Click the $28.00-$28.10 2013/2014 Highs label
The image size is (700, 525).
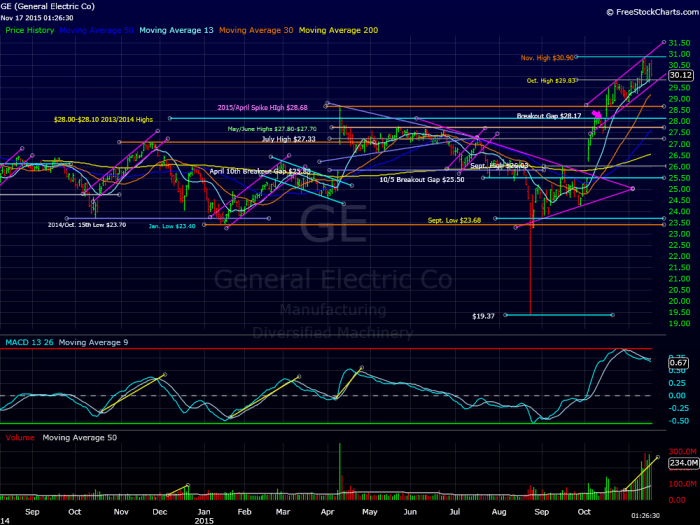pyautogui.click(x=103, y=120)
